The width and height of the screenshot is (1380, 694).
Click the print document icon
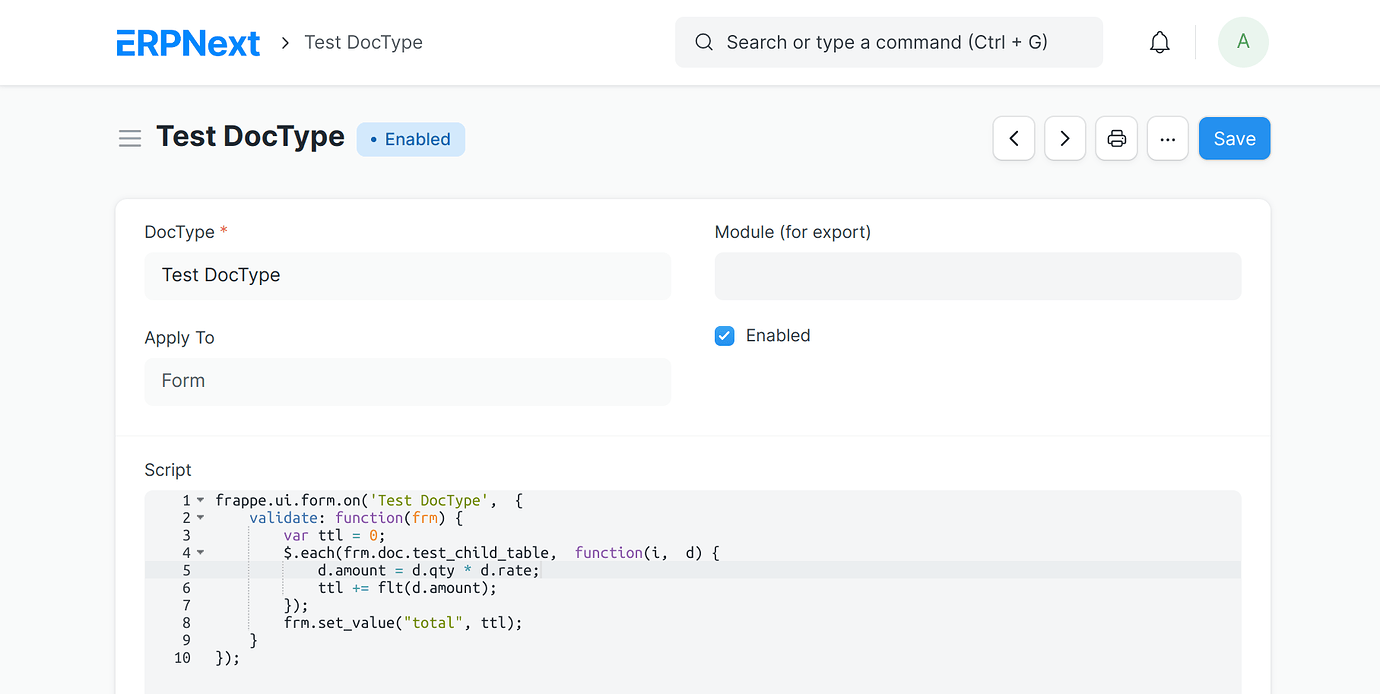pyautogui.click(x=1116, y=138)
